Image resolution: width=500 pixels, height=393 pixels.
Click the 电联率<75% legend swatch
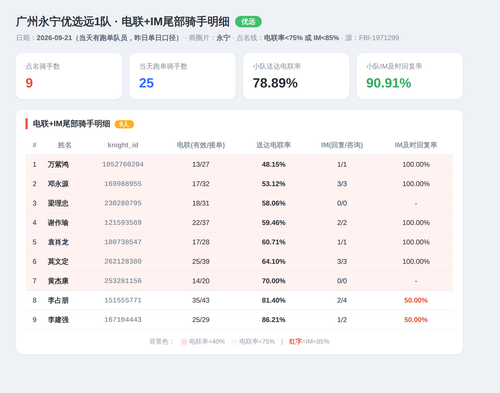tap(234, 342)
